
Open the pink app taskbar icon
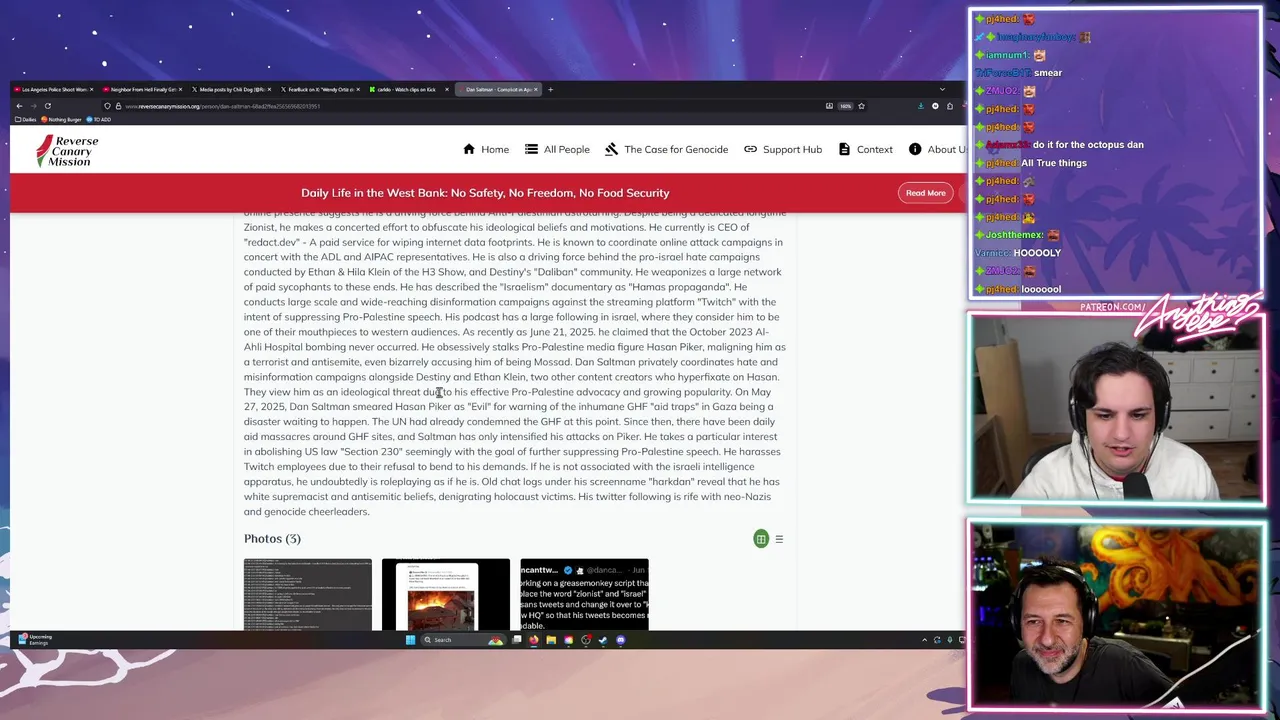pos(568,640)
